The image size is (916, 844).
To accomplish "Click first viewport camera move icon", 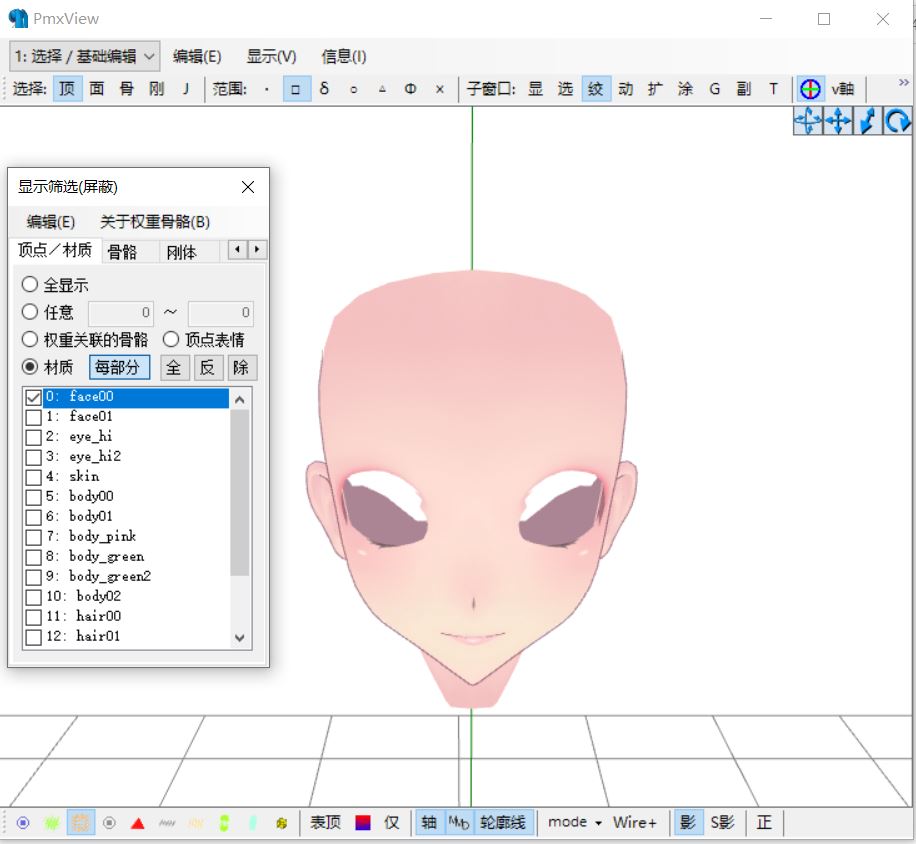I will point(808,121).
